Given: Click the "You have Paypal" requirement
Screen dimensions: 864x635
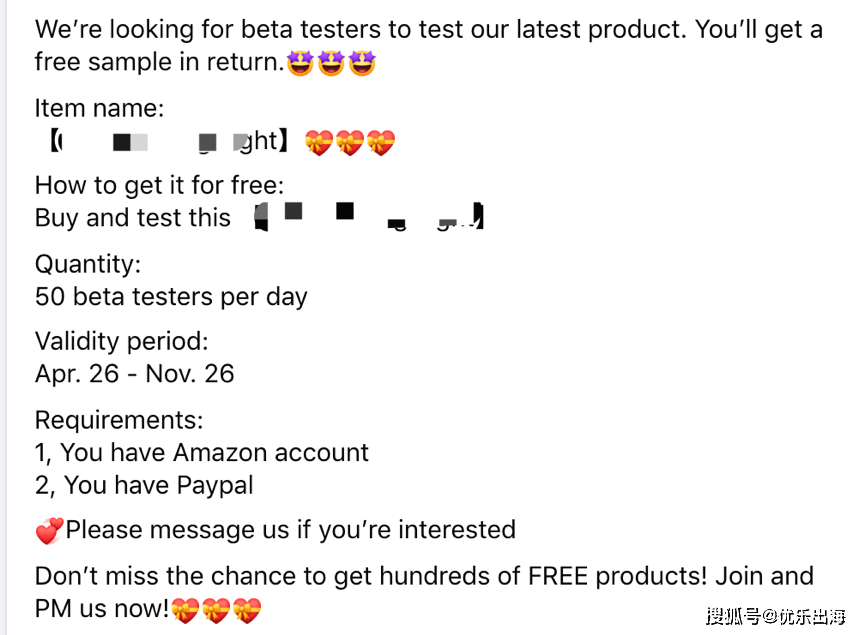Looking at the screenshot, I should pos(158,485).
